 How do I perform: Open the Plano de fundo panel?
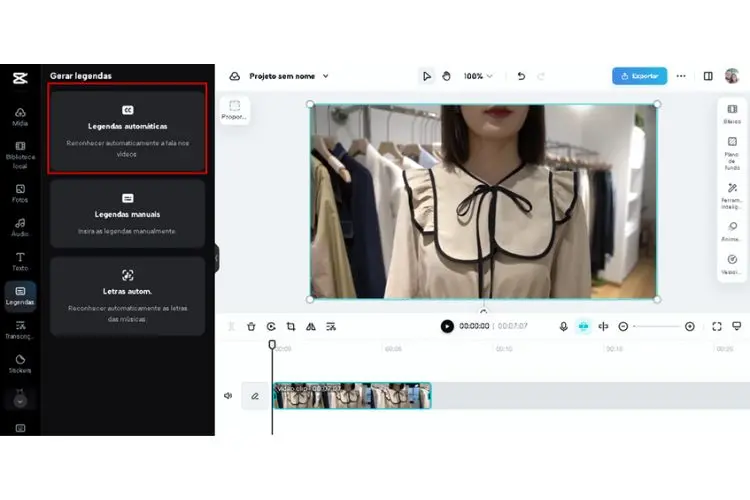coord(732,154)
